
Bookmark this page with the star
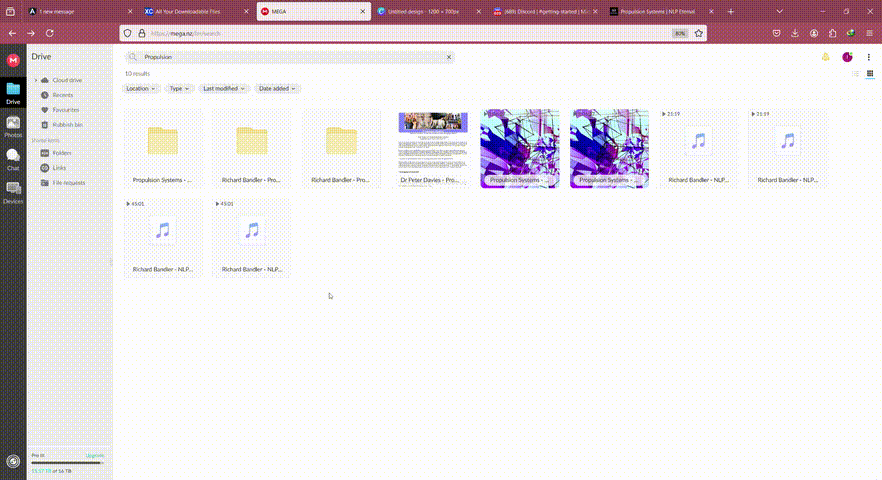click(699, 33)
